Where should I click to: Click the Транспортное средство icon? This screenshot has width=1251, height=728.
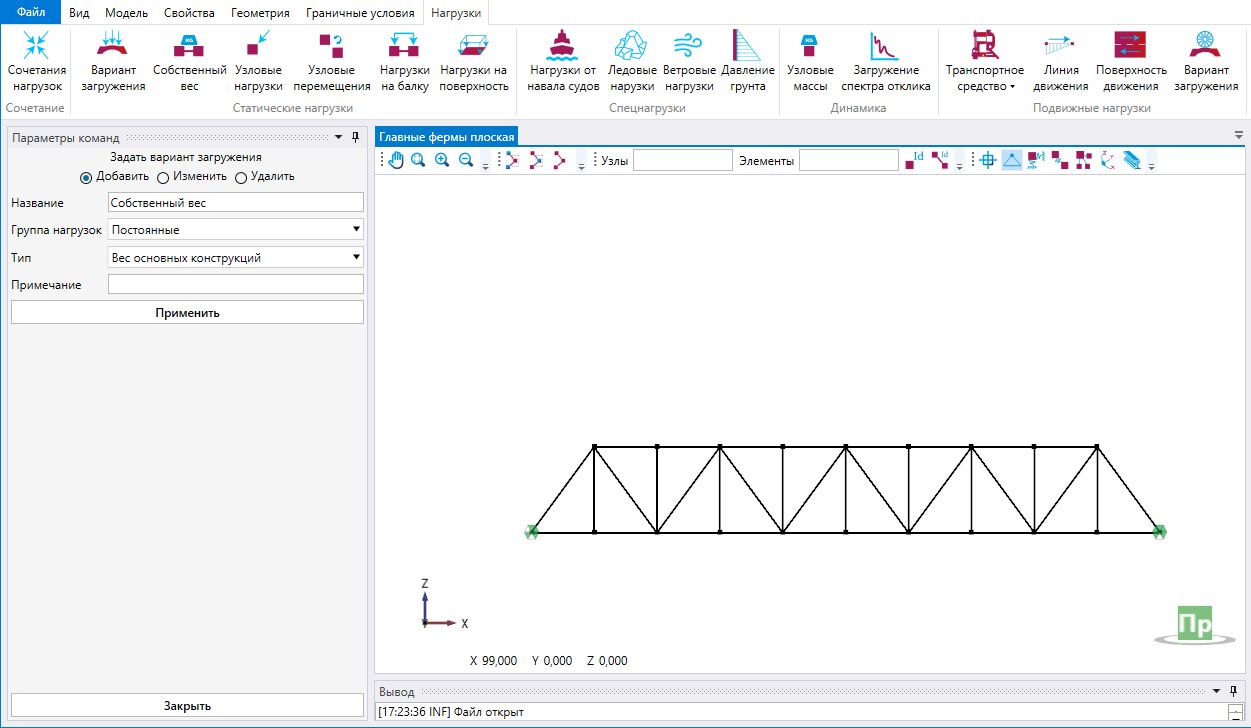coord(985,45)
